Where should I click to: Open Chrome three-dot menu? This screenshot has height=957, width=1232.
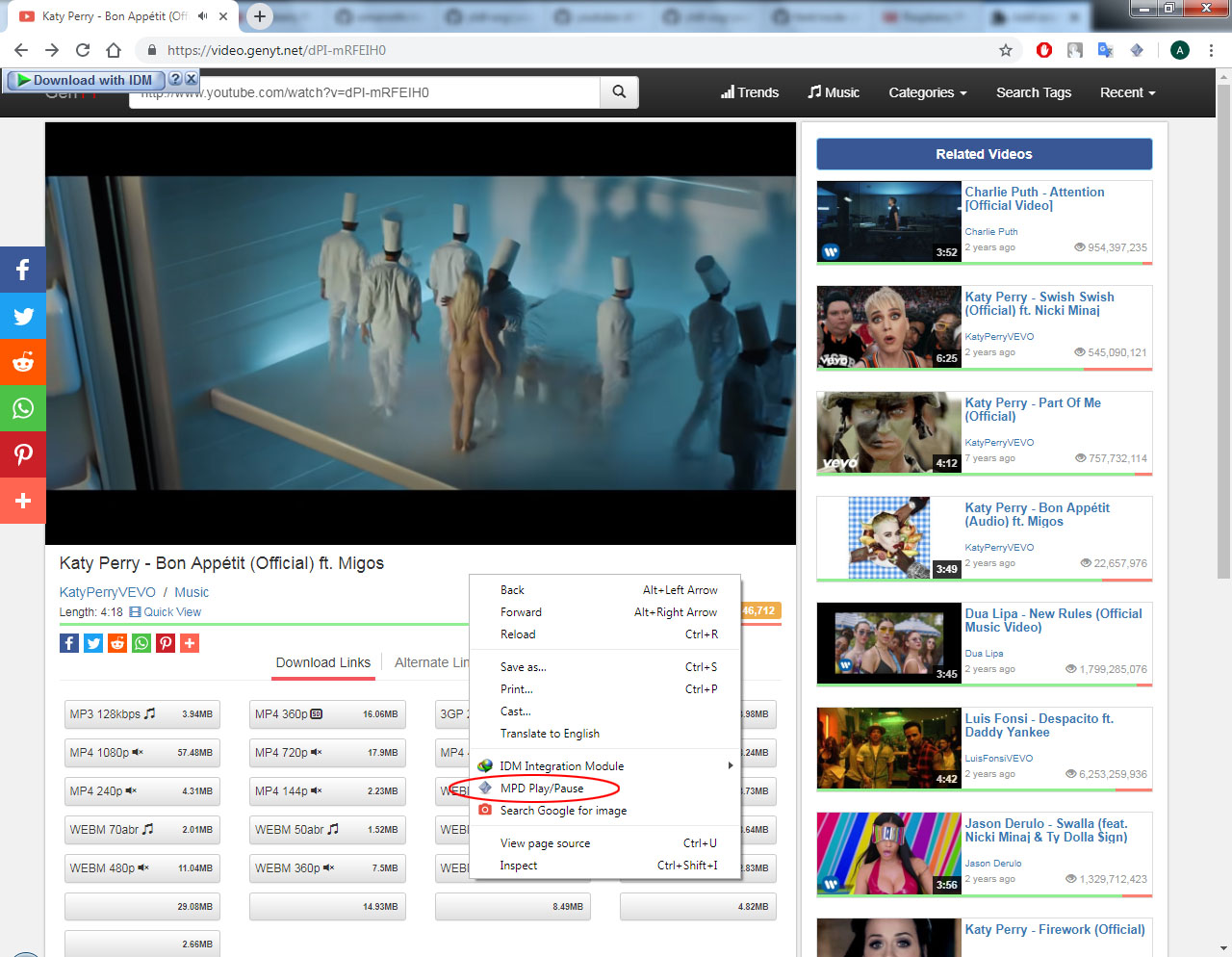coord(1211,50)
